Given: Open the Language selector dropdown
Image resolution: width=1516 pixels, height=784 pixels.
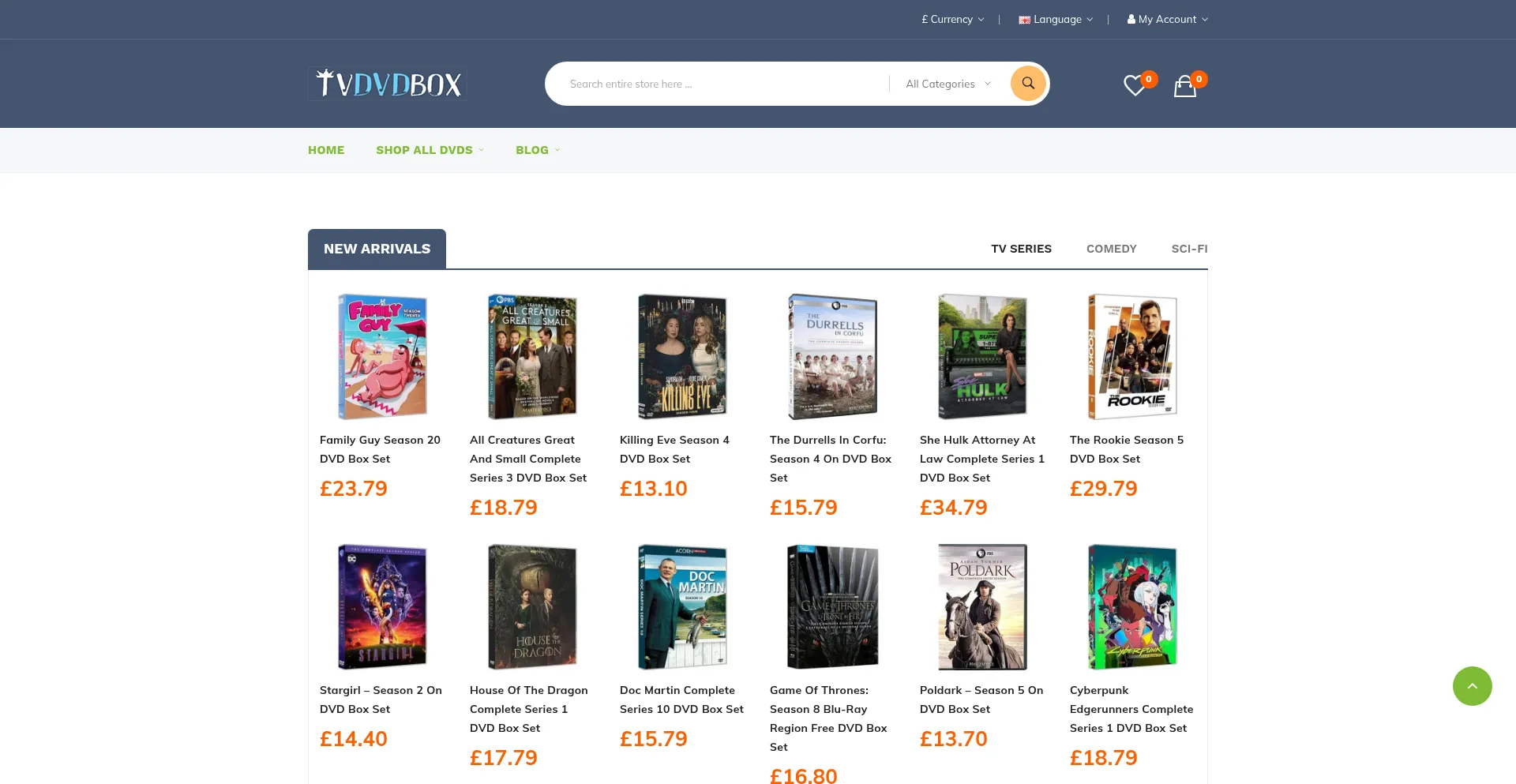Looking at the screenshot, I should pos(1056,20).
